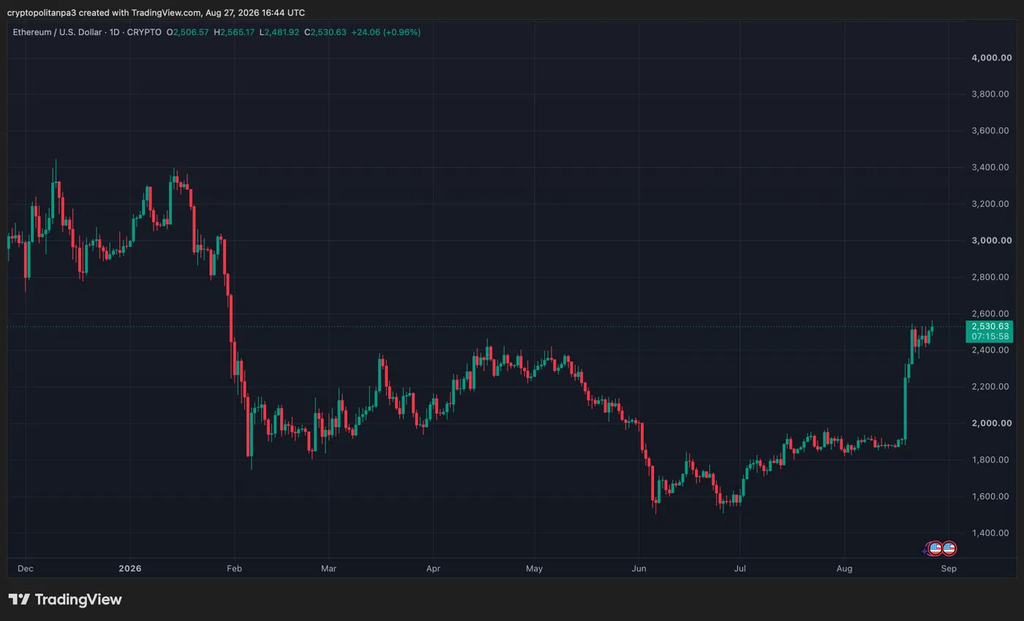Click the CRYPTO exchange label in the header
The height and width of the screenshot is (621, 1024).
pyautogui.click(x=144, y=32)
